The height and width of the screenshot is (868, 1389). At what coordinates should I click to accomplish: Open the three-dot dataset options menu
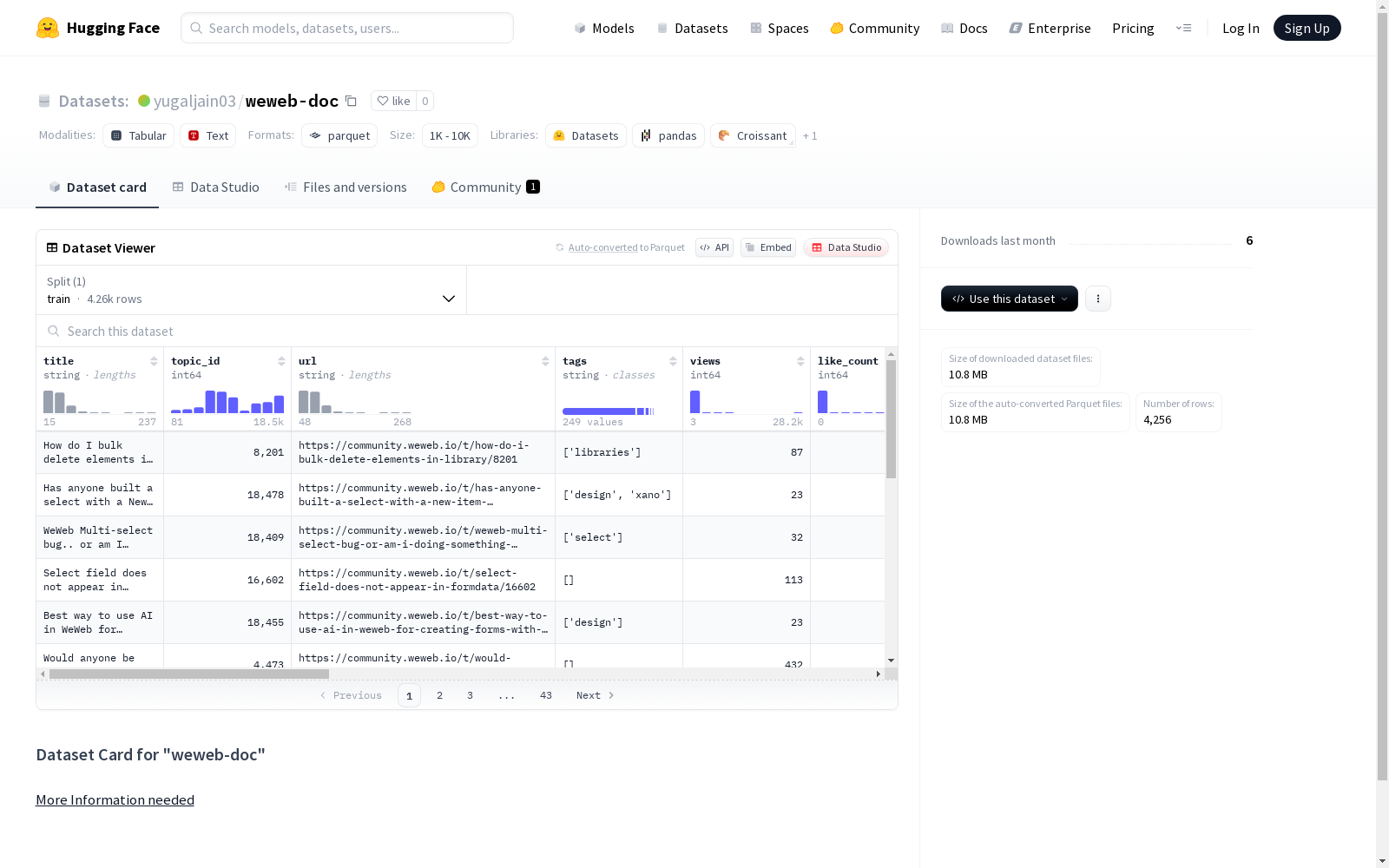click(x=1098, y=299)
